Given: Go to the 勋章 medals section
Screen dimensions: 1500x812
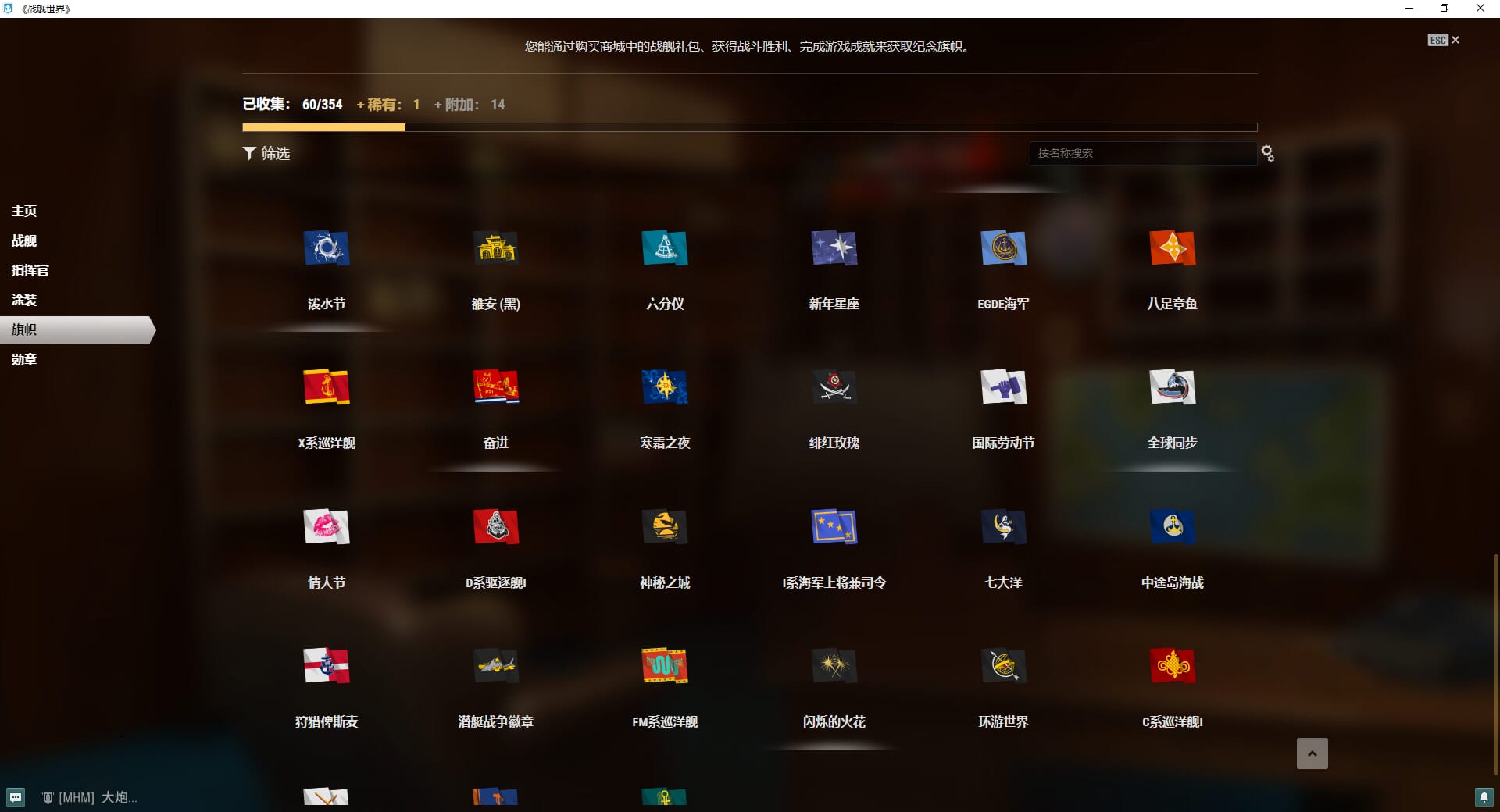Looking at the screenshot, I should (24, 359).
